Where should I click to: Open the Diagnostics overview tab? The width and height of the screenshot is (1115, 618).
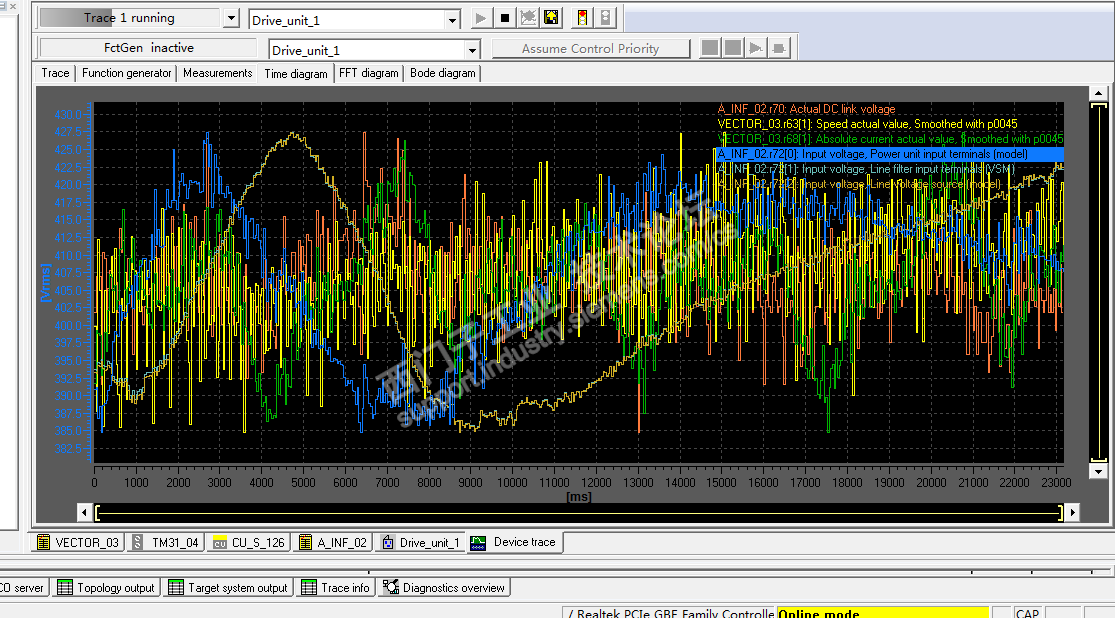pos(445,588)
